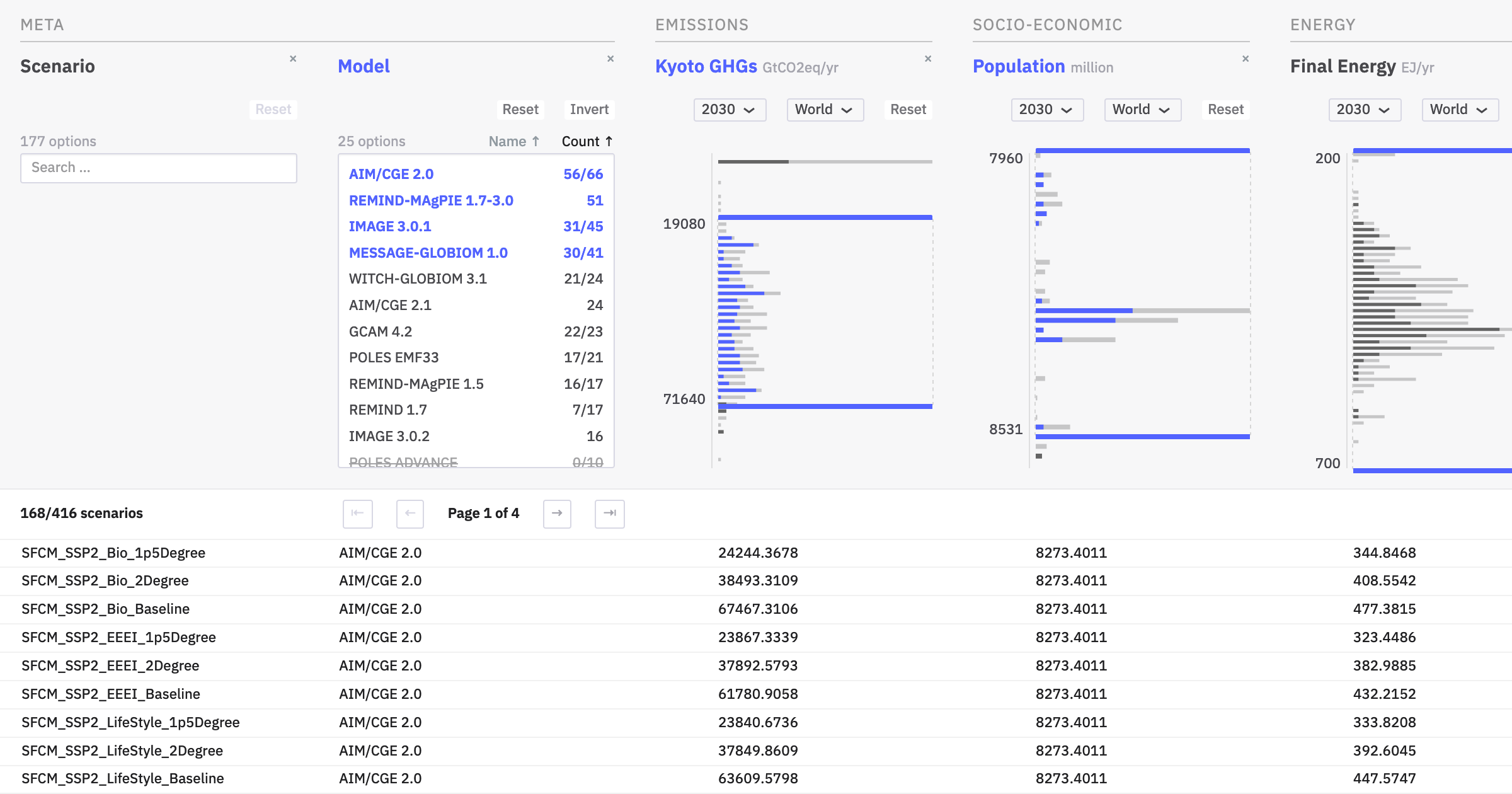Screen dimensions: 1512x794
Task: Invert the Model selection
Action: 589,109
